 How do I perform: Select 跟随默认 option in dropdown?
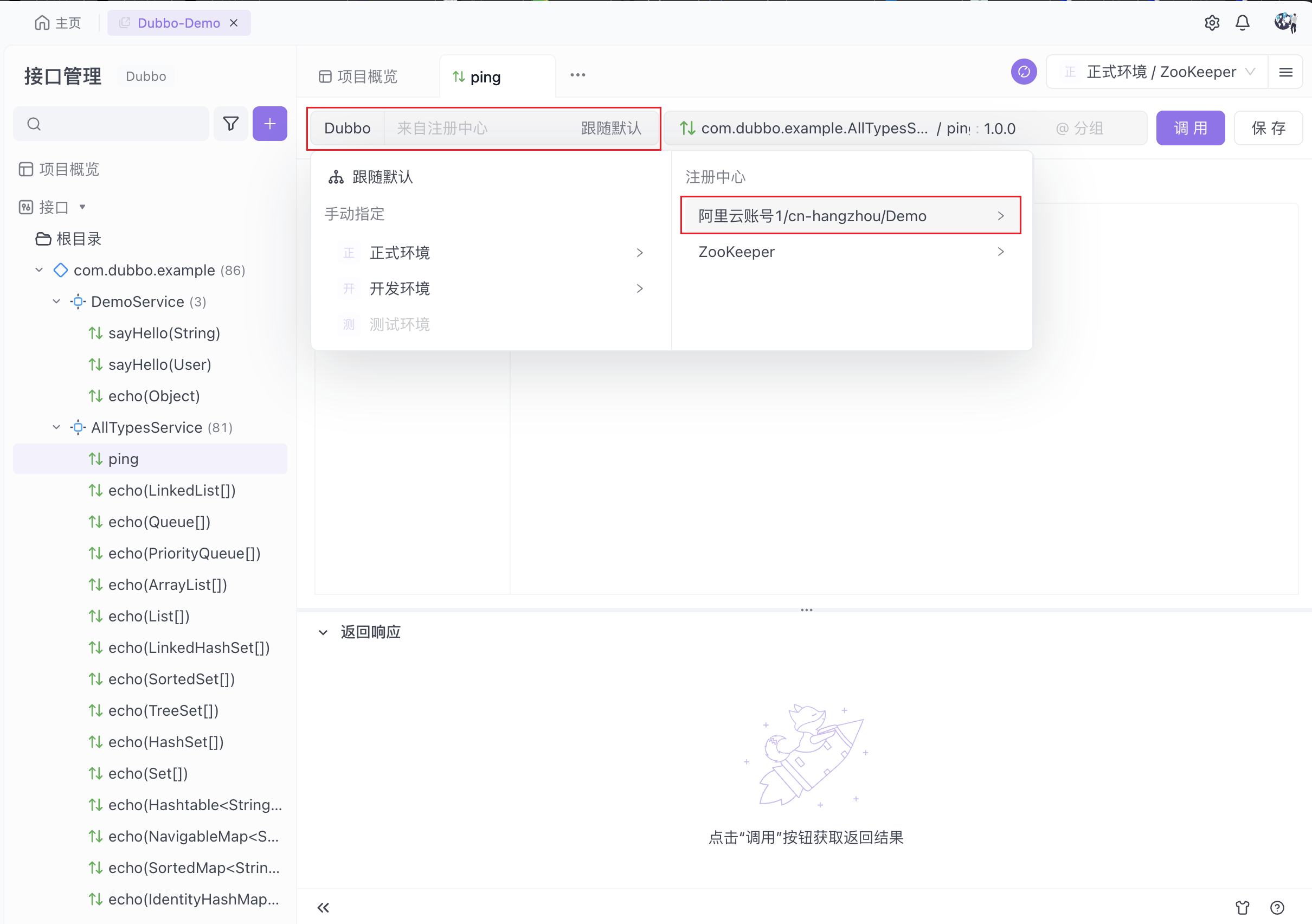[382, 177]
